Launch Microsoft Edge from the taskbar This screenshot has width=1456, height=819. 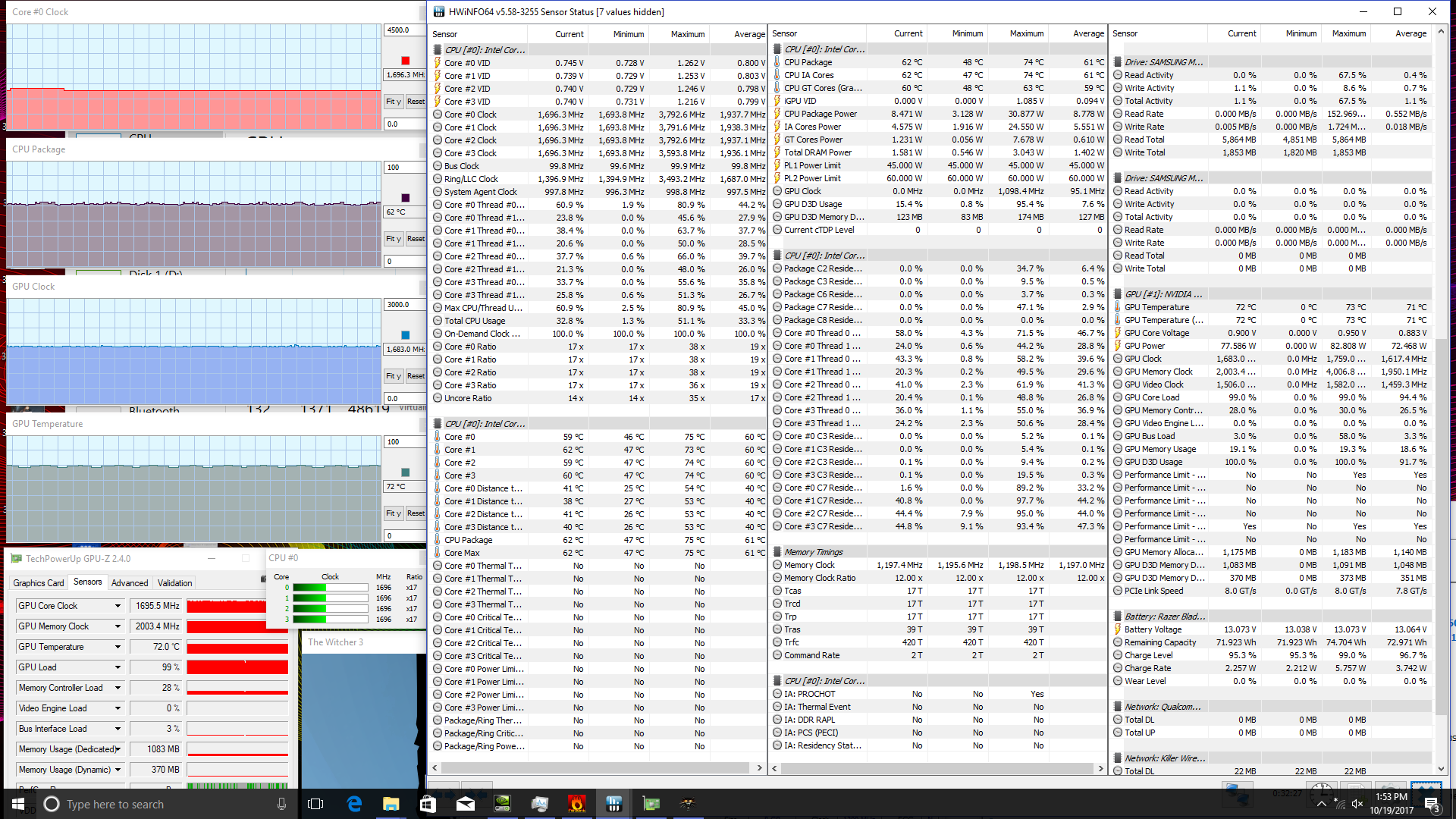pyautogui.click(x=354, y=804)
